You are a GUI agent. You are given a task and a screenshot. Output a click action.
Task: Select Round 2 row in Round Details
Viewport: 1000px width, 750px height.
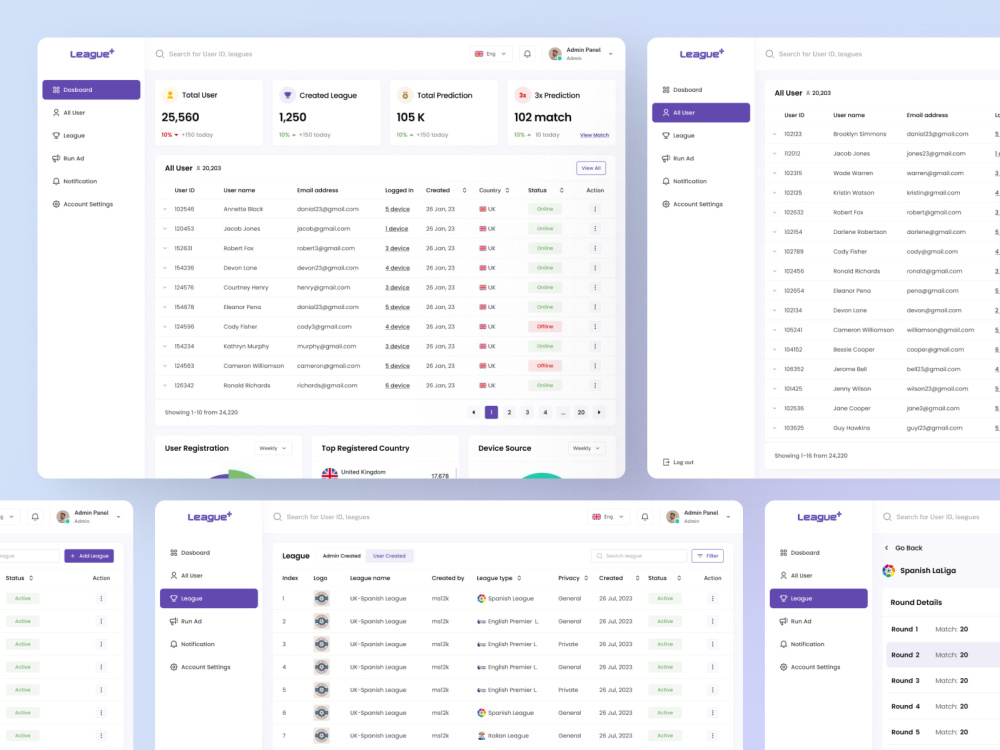click(943, 655)
